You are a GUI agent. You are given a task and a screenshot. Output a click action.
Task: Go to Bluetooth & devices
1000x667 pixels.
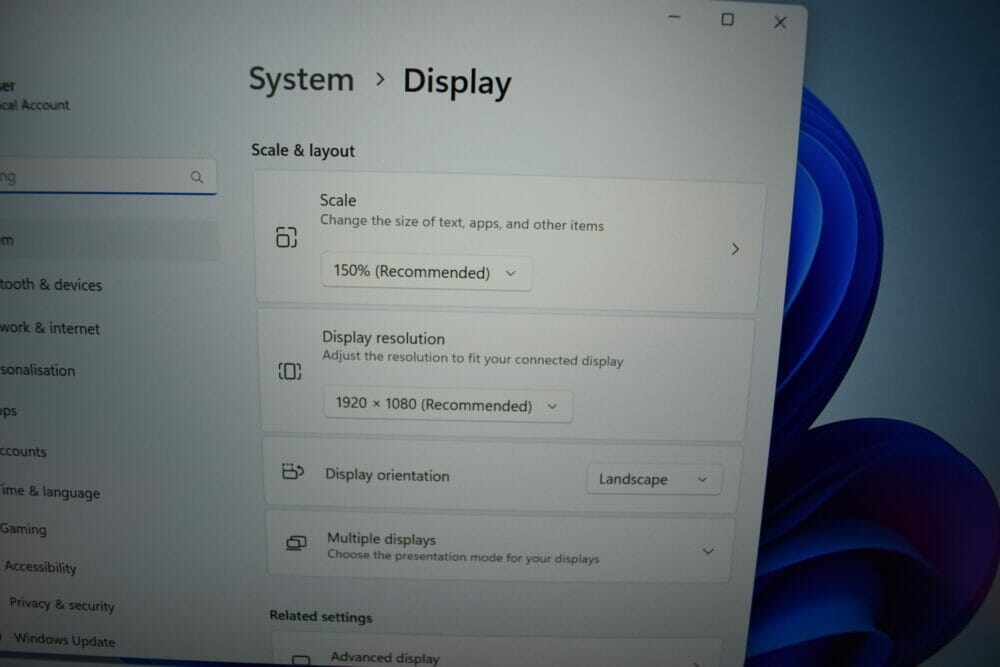click(x=51, y=284)
